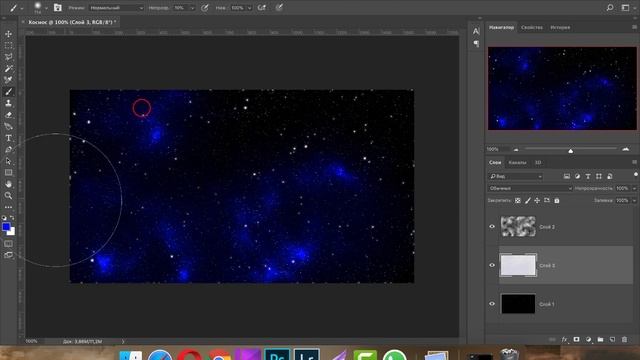
Task: Switch to the 3D tab
Action: click(x=538, y=162)
